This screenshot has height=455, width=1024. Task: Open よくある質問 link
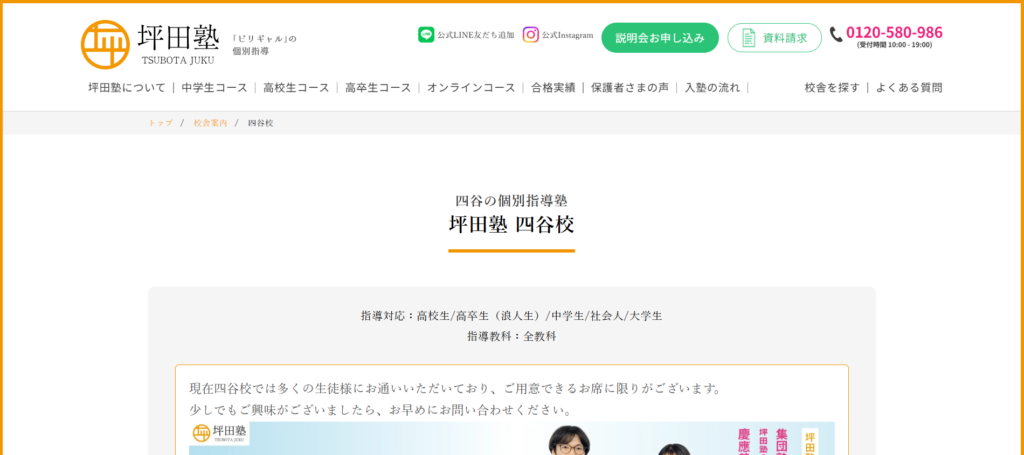[909, 87]
